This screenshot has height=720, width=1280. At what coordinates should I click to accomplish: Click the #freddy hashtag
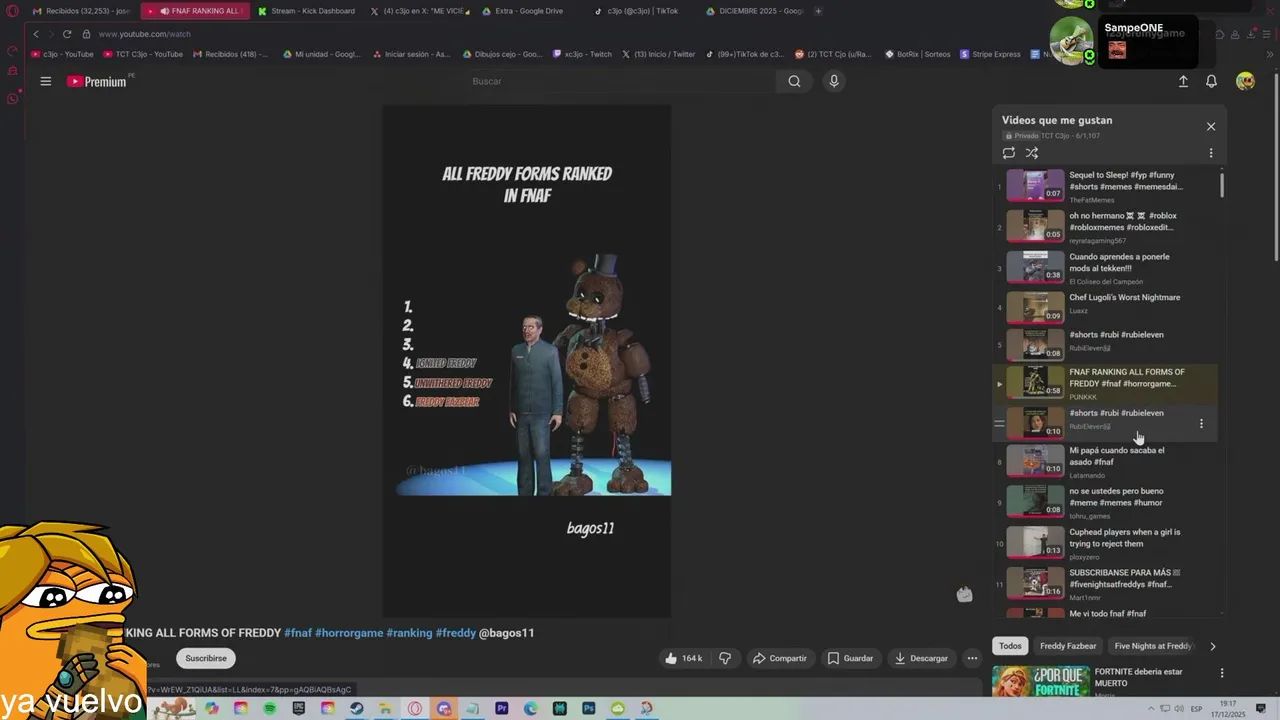[x=456, y=633]
